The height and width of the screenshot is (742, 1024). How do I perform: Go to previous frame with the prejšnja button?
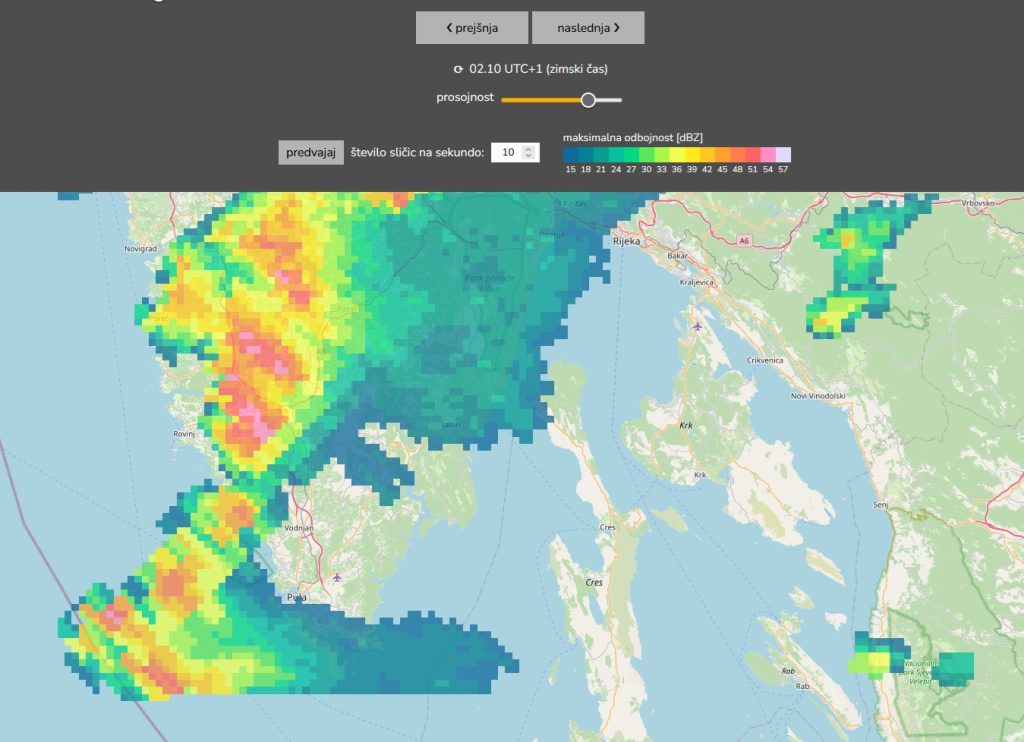pyautogui.click(x=472, y=28)
